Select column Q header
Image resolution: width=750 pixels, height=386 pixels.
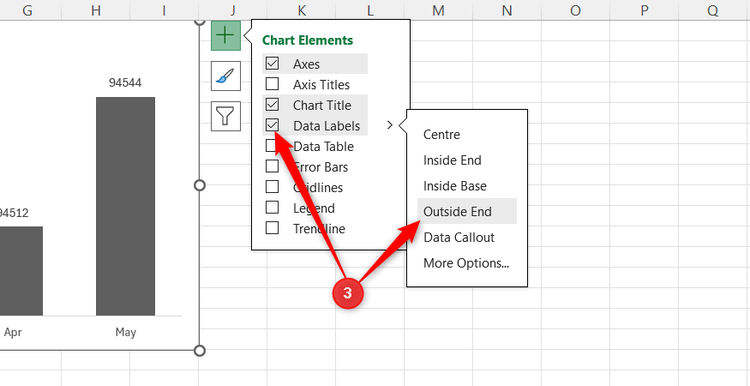coord(713,10)
